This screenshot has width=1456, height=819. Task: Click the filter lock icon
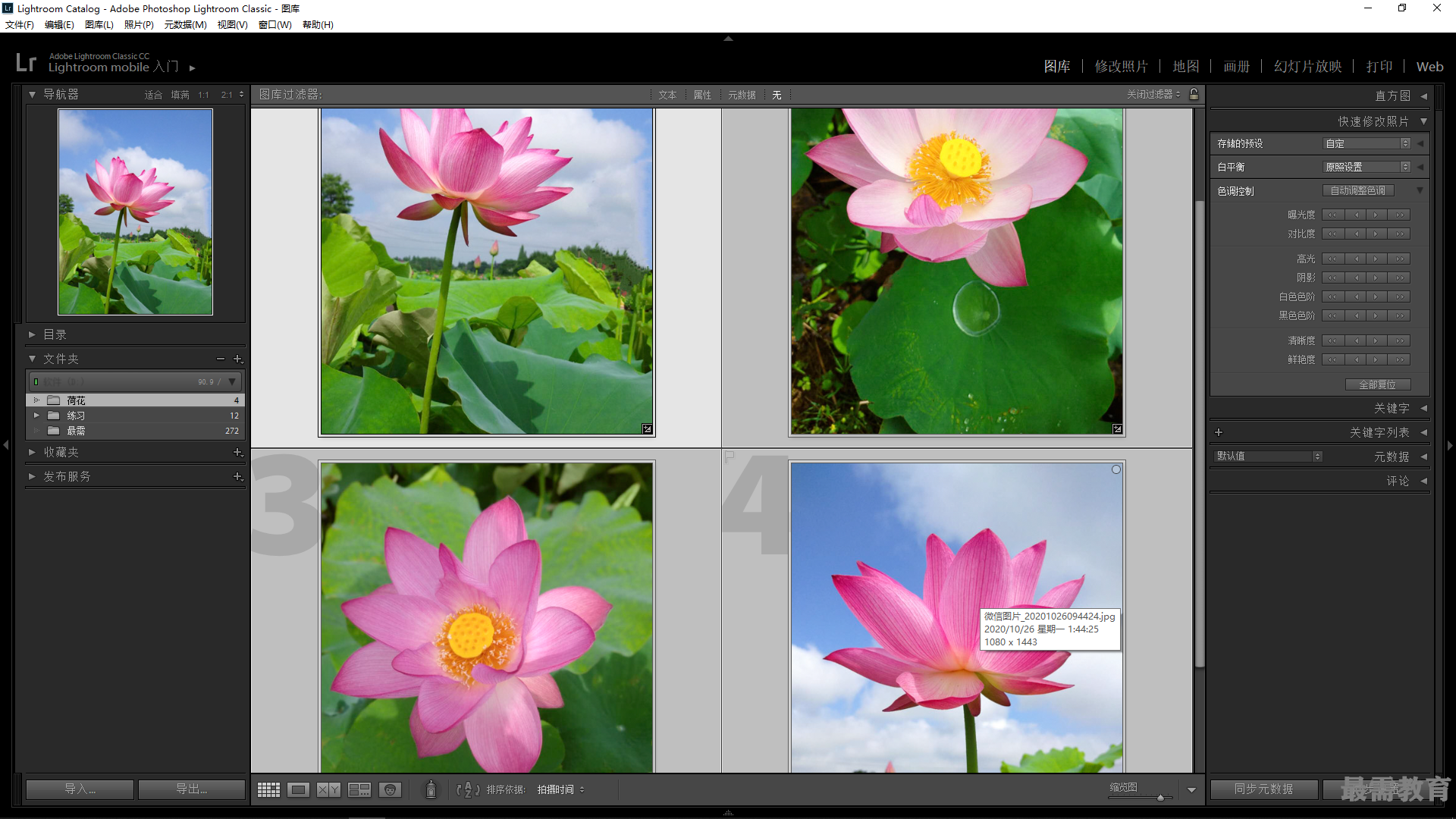click(x=1194, y=94)
